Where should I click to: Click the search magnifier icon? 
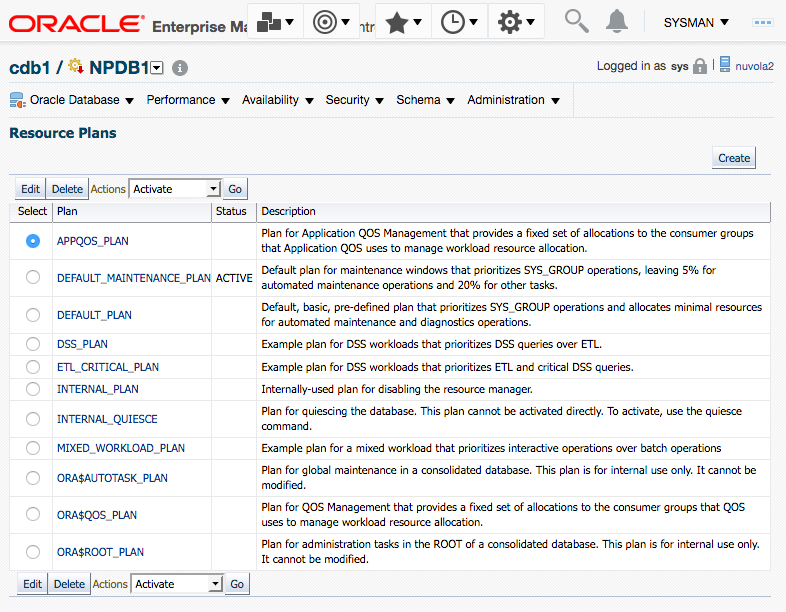pos(576,22)
